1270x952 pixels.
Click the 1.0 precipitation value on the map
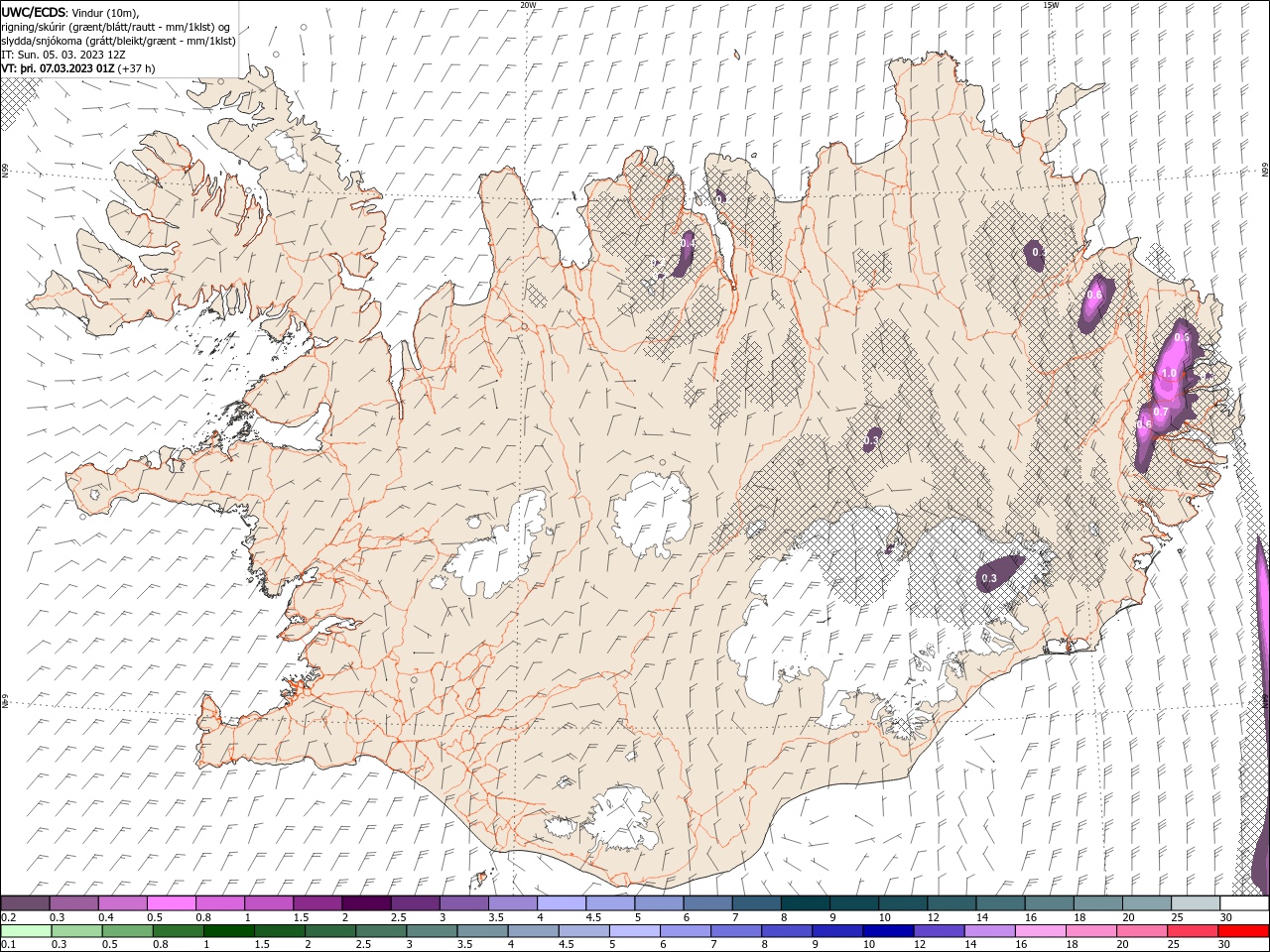(1169, 374)
